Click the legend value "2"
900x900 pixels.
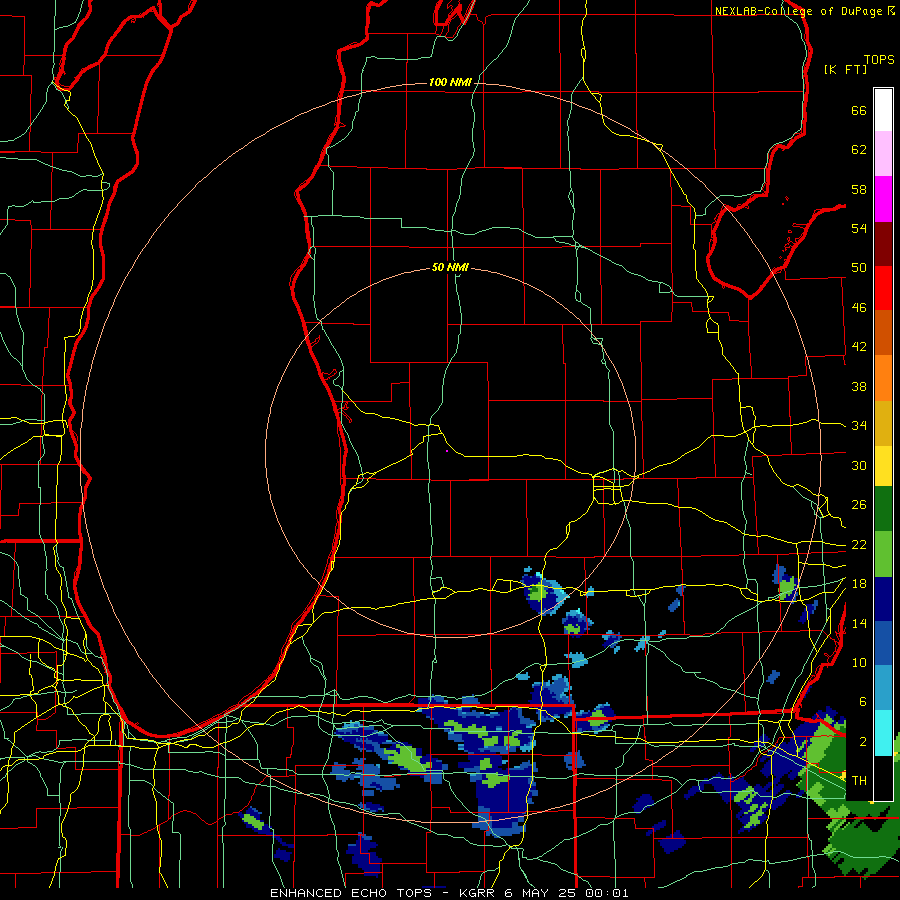(x=862, y=742)
